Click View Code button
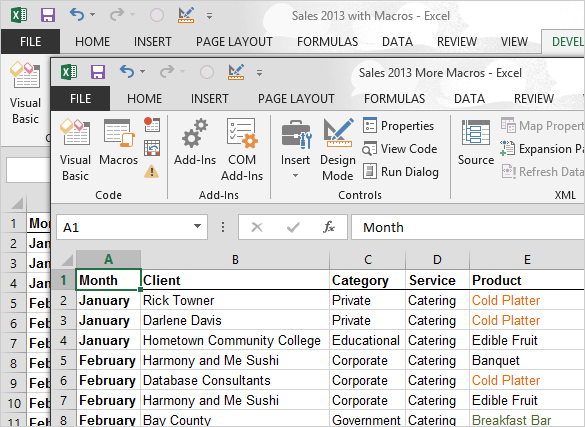585x427 pixels. (400, 149)
